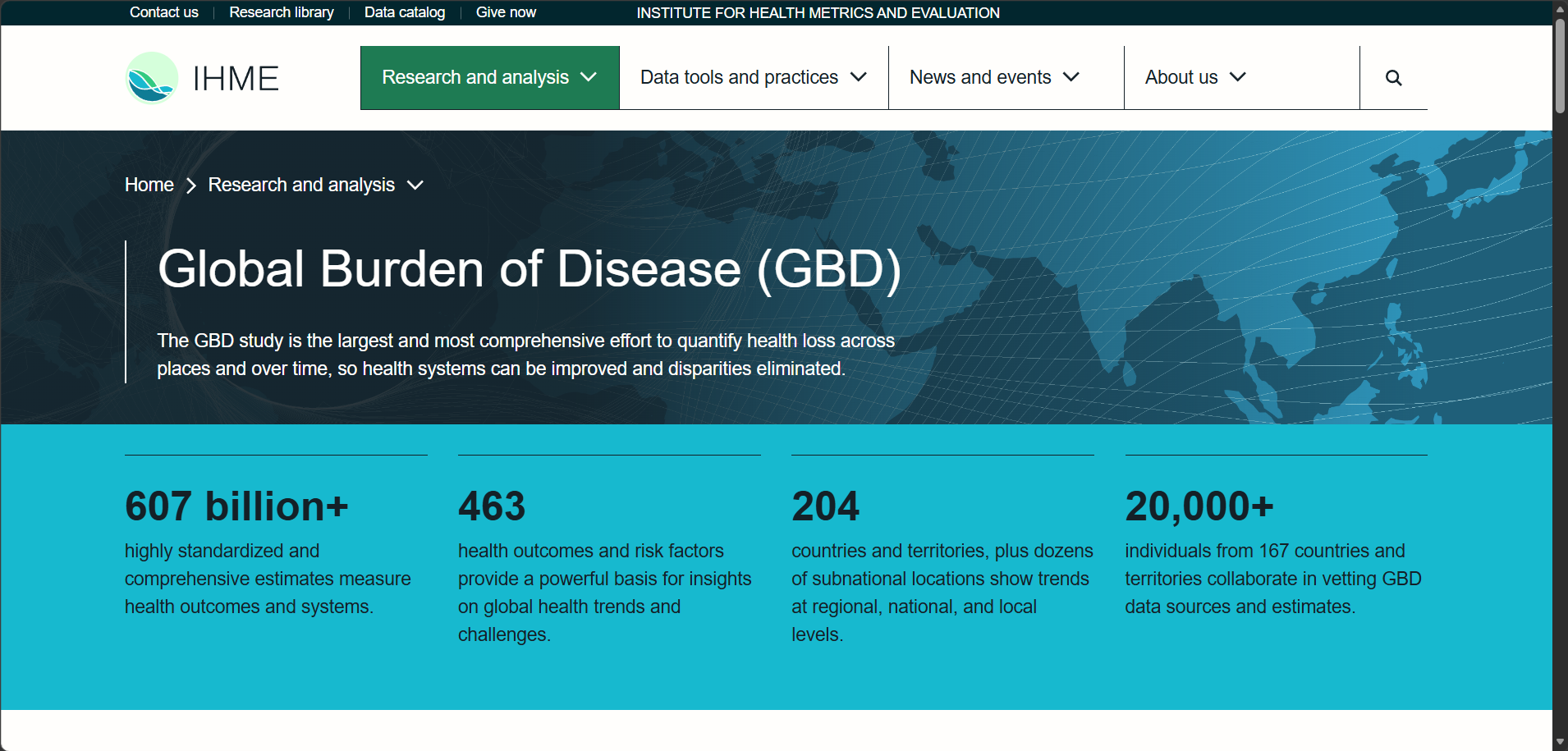This screenshot has height=751, width=1568.
Task: Expand the Data tools and practices chevron
Action: click(x=859, y=77)
